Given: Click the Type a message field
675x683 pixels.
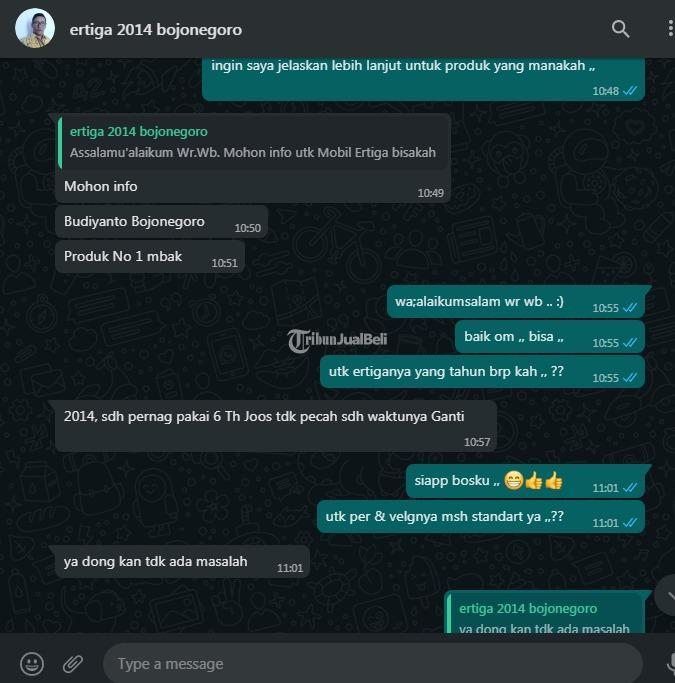Looking at the screenshot, I should pos(373,664).
